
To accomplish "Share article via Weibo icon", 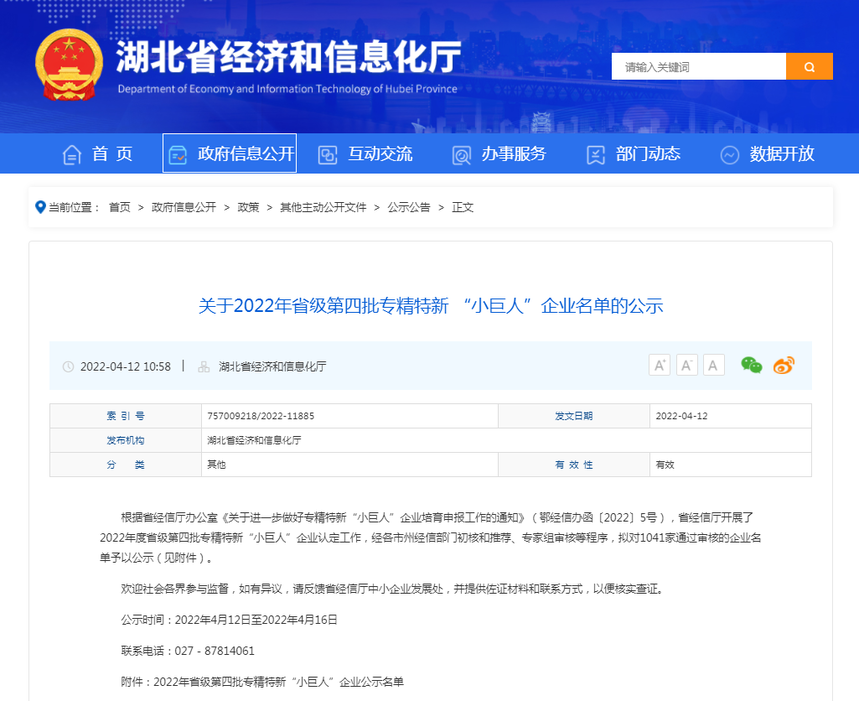I will tap(784, 365).
